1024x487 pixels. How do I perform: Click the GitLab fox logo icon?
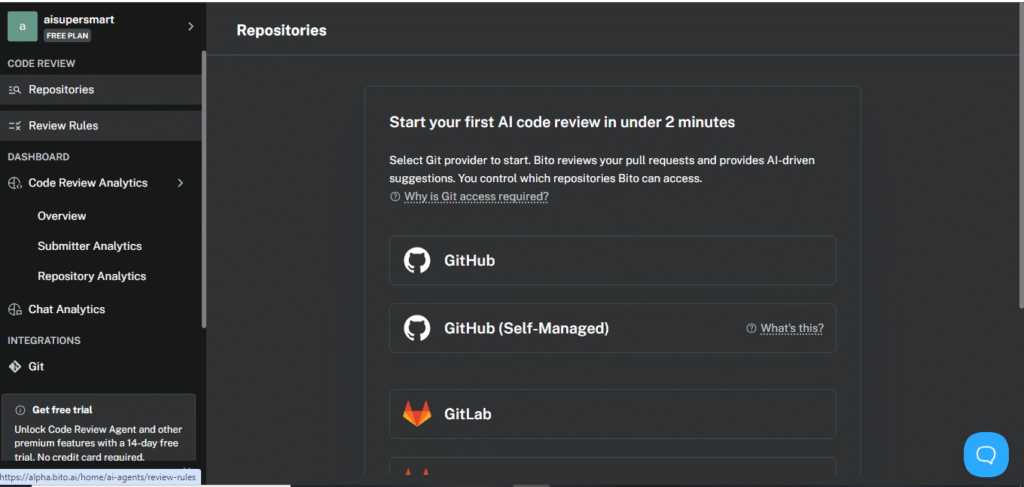pos(417,414)
